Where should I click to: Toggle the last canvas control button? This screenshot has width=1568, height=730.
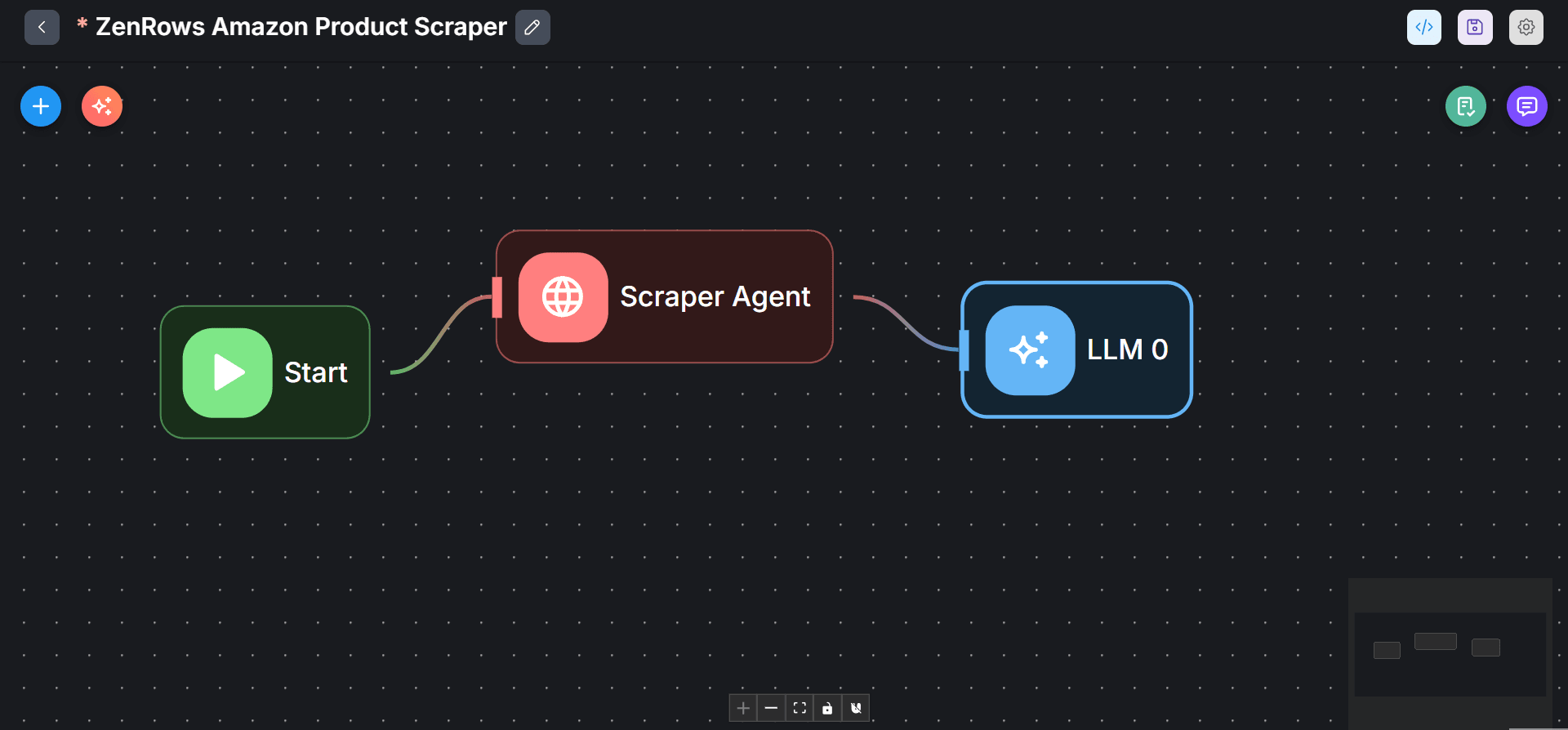click(856, 708)
